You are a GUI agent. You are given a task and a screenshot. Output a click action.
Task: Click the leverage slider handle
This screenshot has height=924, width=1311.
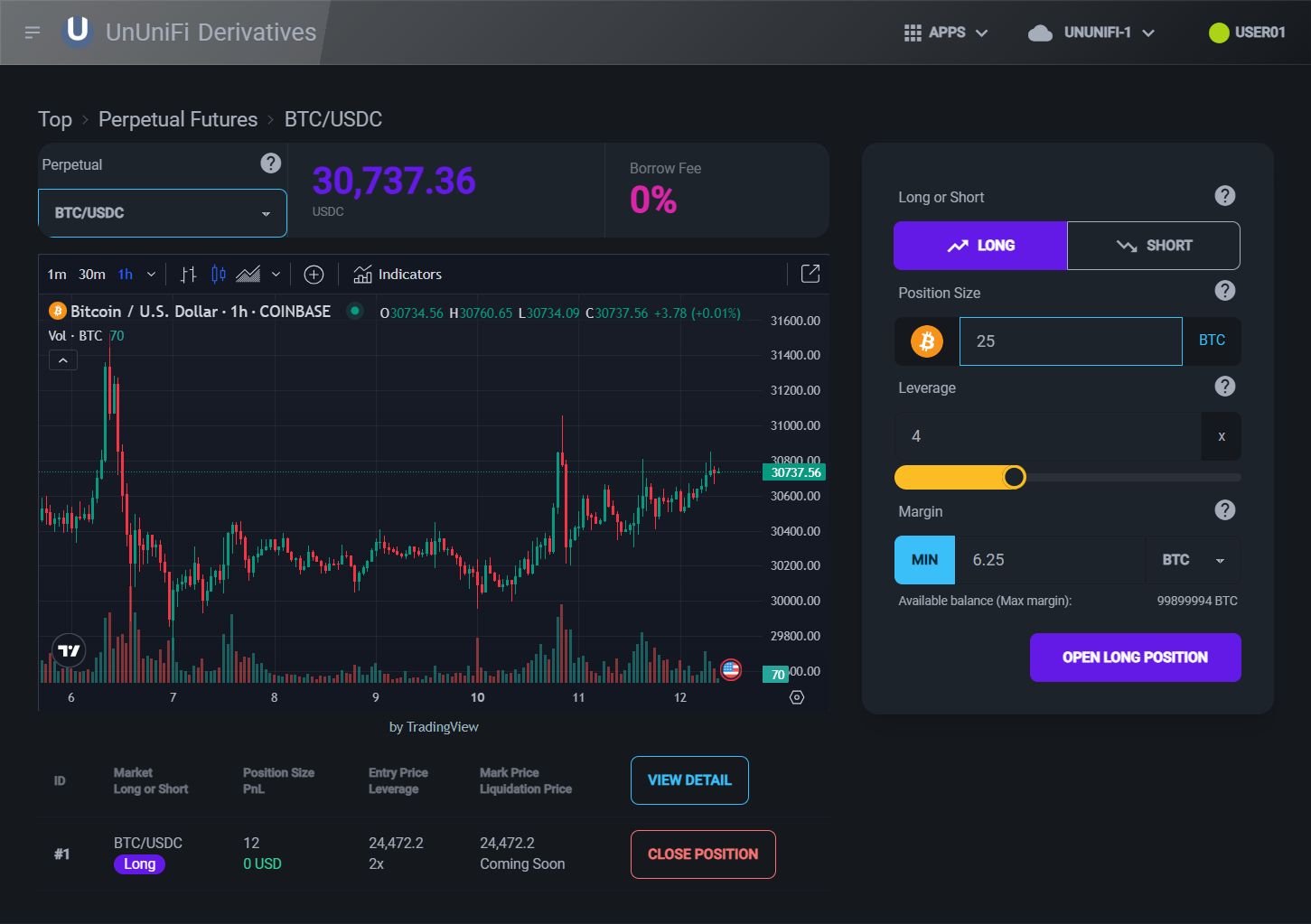click(x=1015, y=477)
